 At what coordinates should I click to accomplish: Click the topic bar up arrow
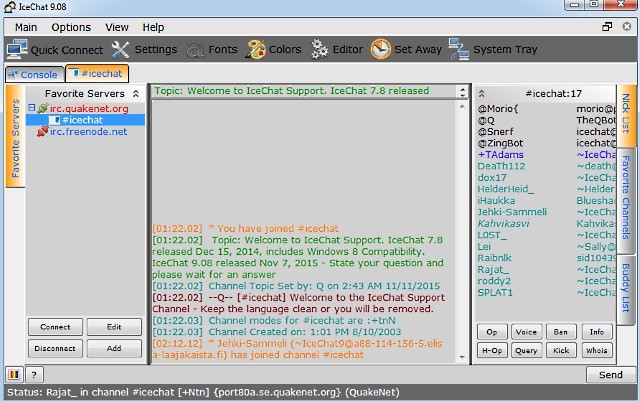pos(462,89)
